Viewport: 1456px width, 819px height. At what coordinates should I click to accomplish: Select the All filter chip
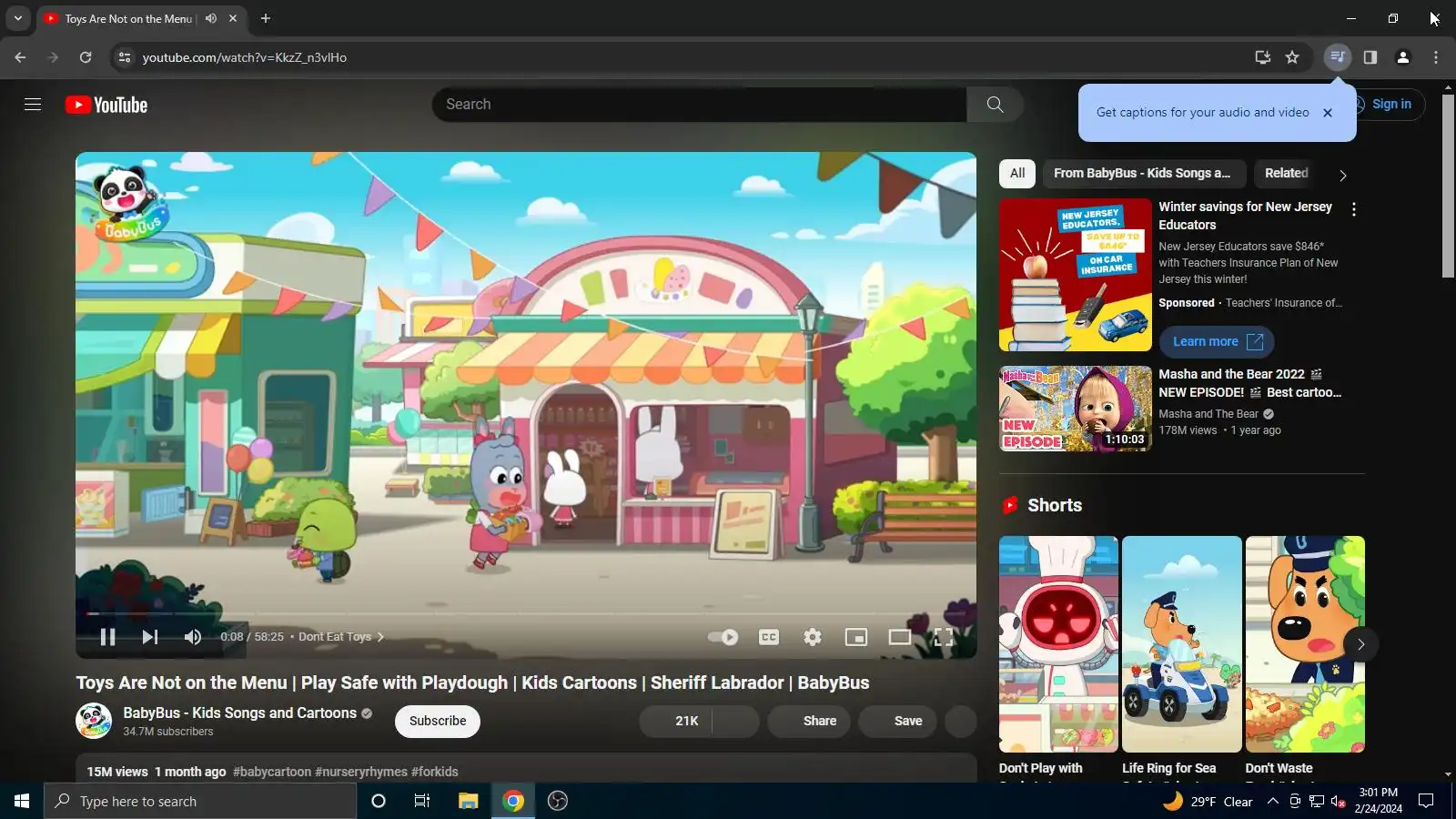[x=1017, y=173]
